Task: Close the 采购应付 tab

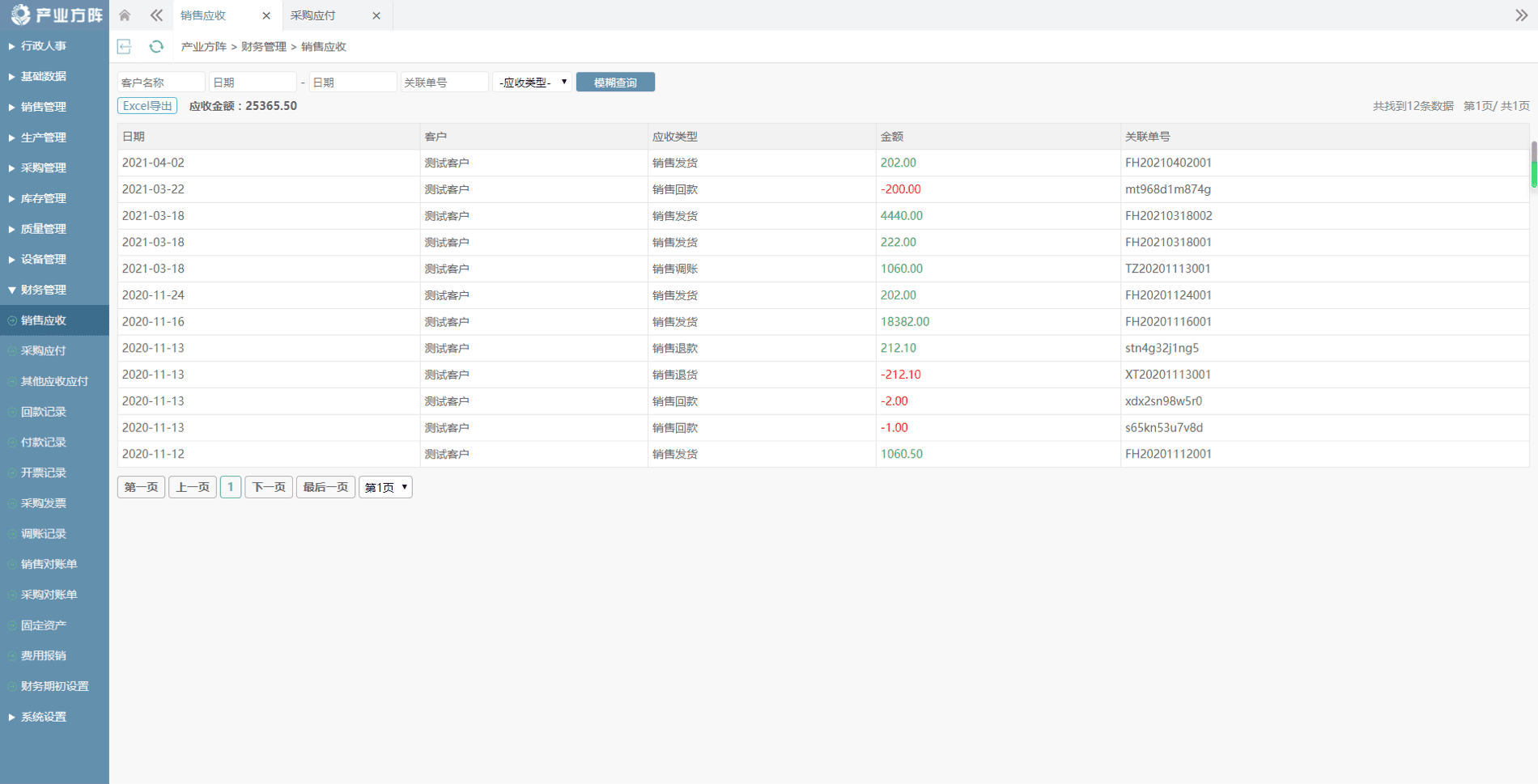Action: (x=376, y=15)
